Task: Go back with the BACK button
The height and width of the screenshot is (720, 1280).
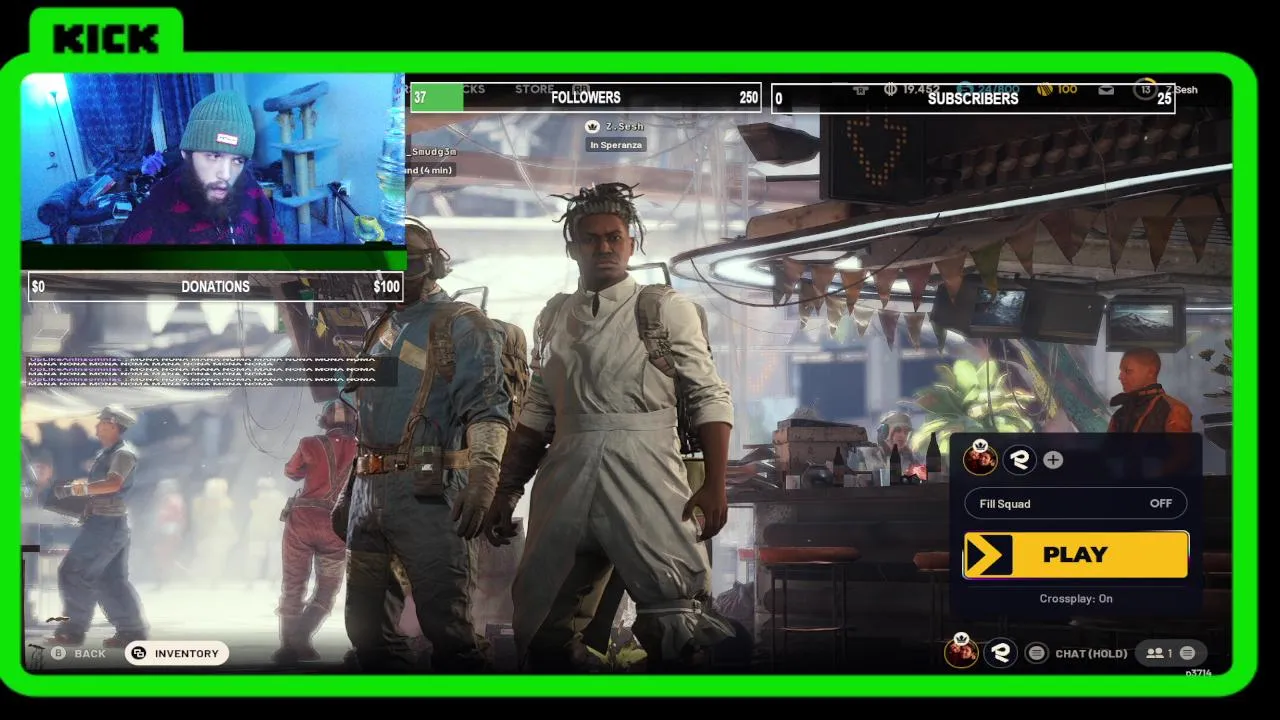Action: [78, 653]
